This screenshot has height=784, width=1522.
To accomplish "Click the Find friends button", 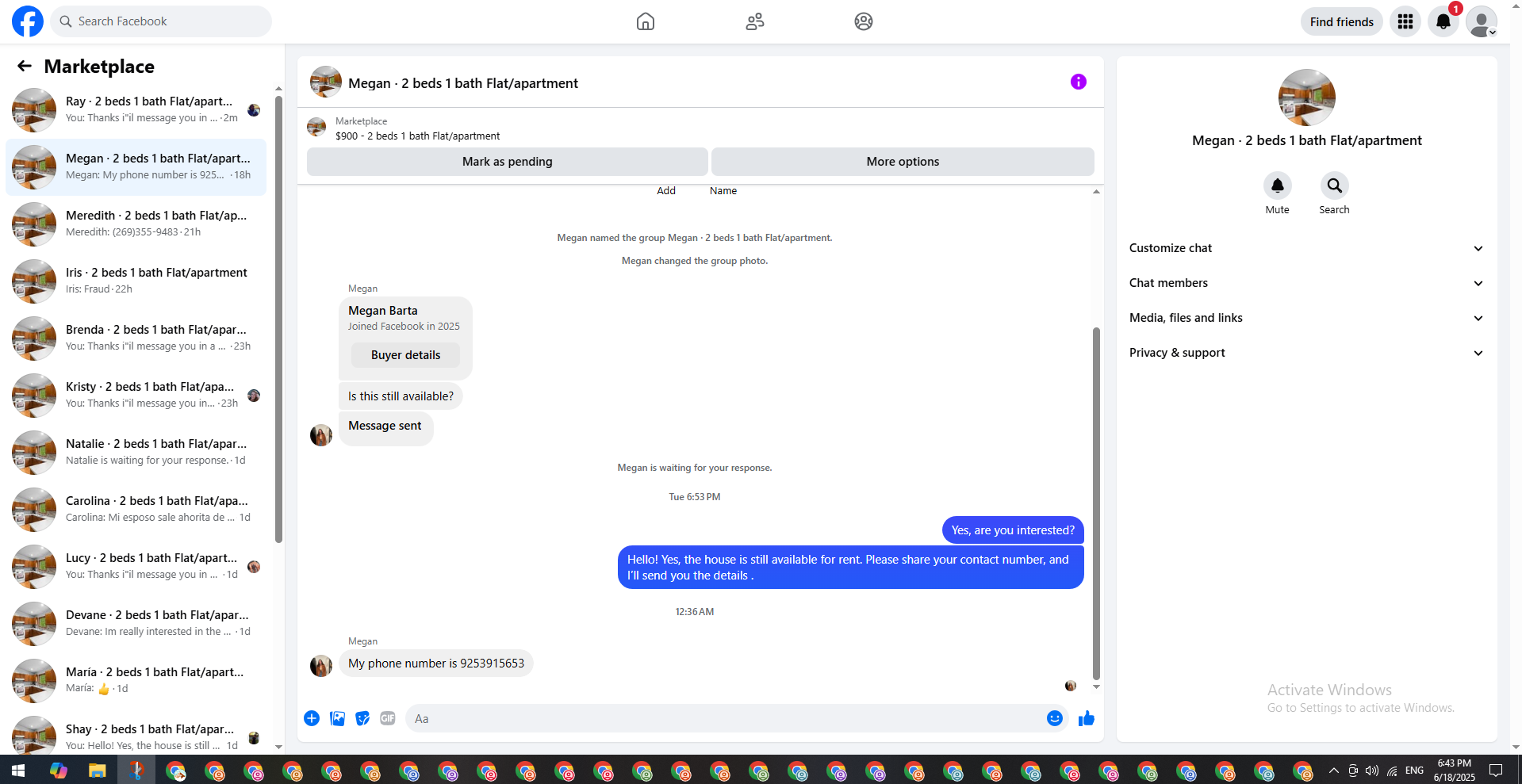I will pos(1341,21).
